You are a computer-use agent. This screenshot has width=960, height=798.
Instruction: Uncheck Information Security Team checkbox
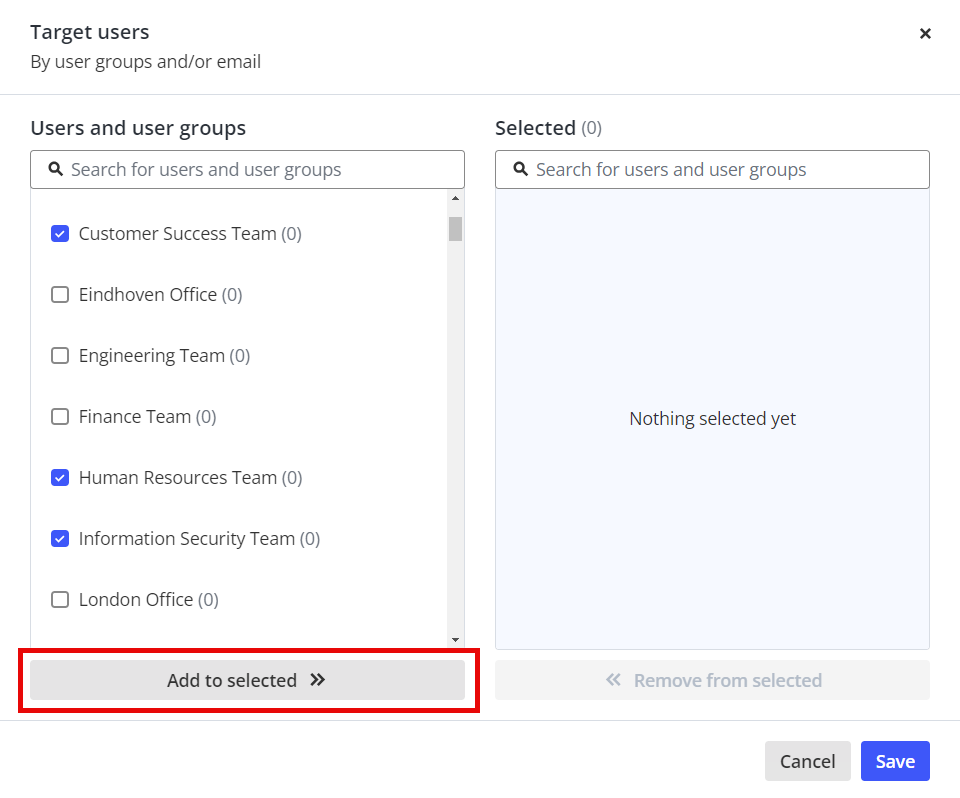click(x=60, y=539)
